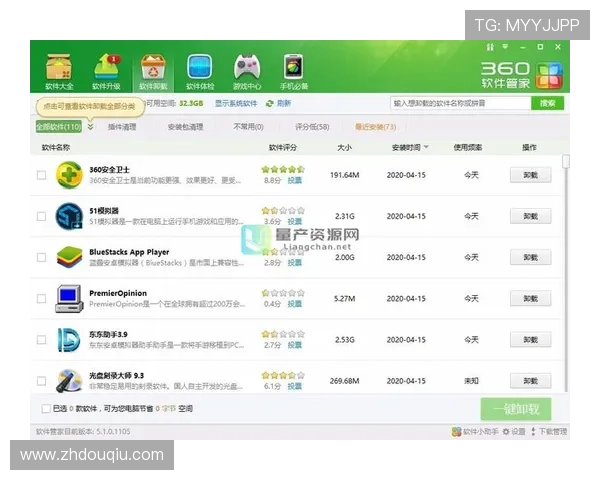Click 卸载 button for 360安全卫士
The width and height of the screenshot is (600, 480).
point(530,175)
